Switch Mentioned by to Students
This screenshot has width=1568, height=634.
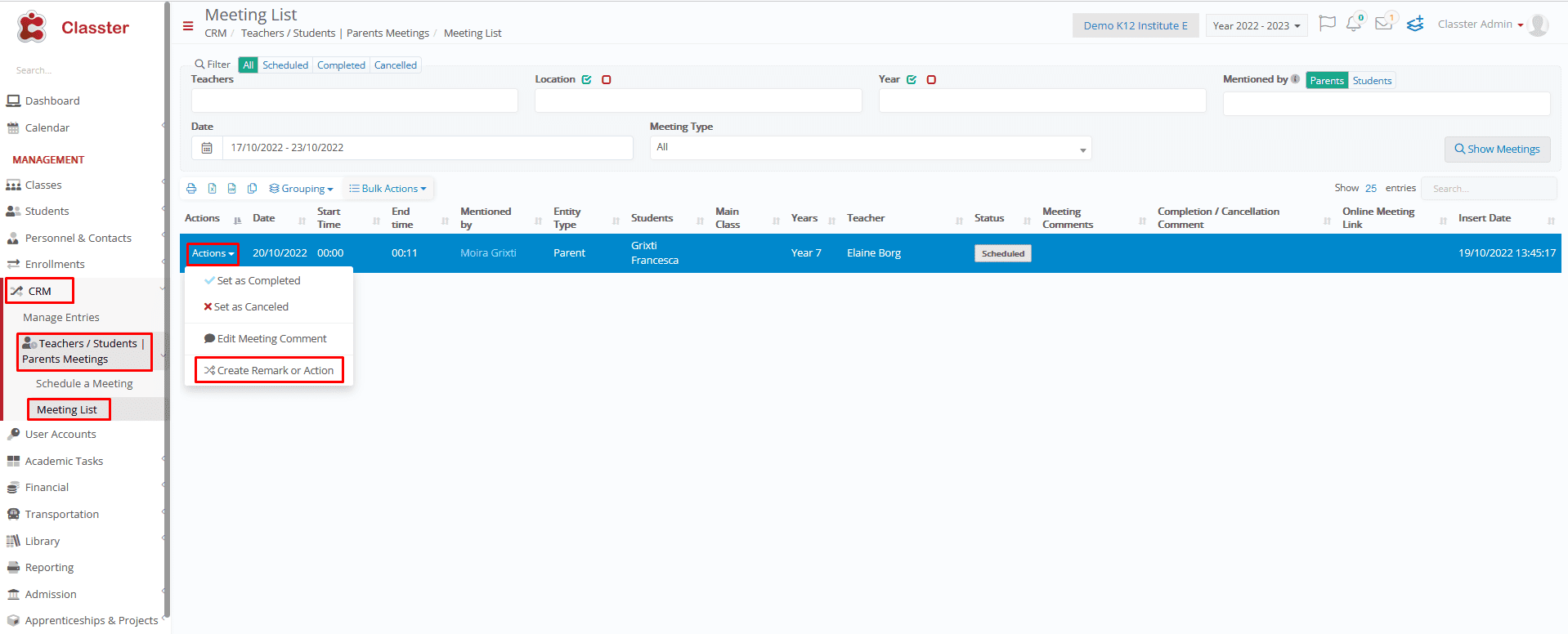click(1372, 80)
